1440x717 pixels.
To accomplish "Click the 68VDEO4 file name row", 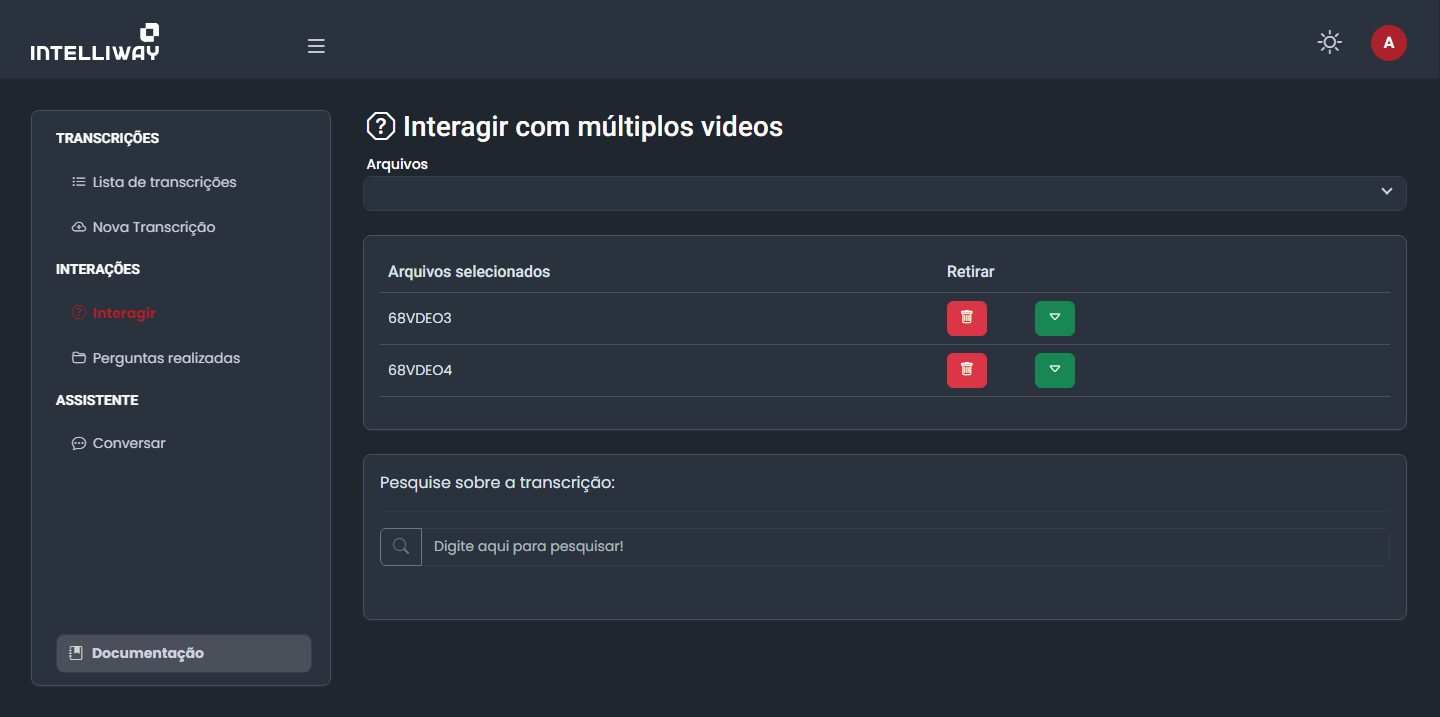I will coord(421,370).
